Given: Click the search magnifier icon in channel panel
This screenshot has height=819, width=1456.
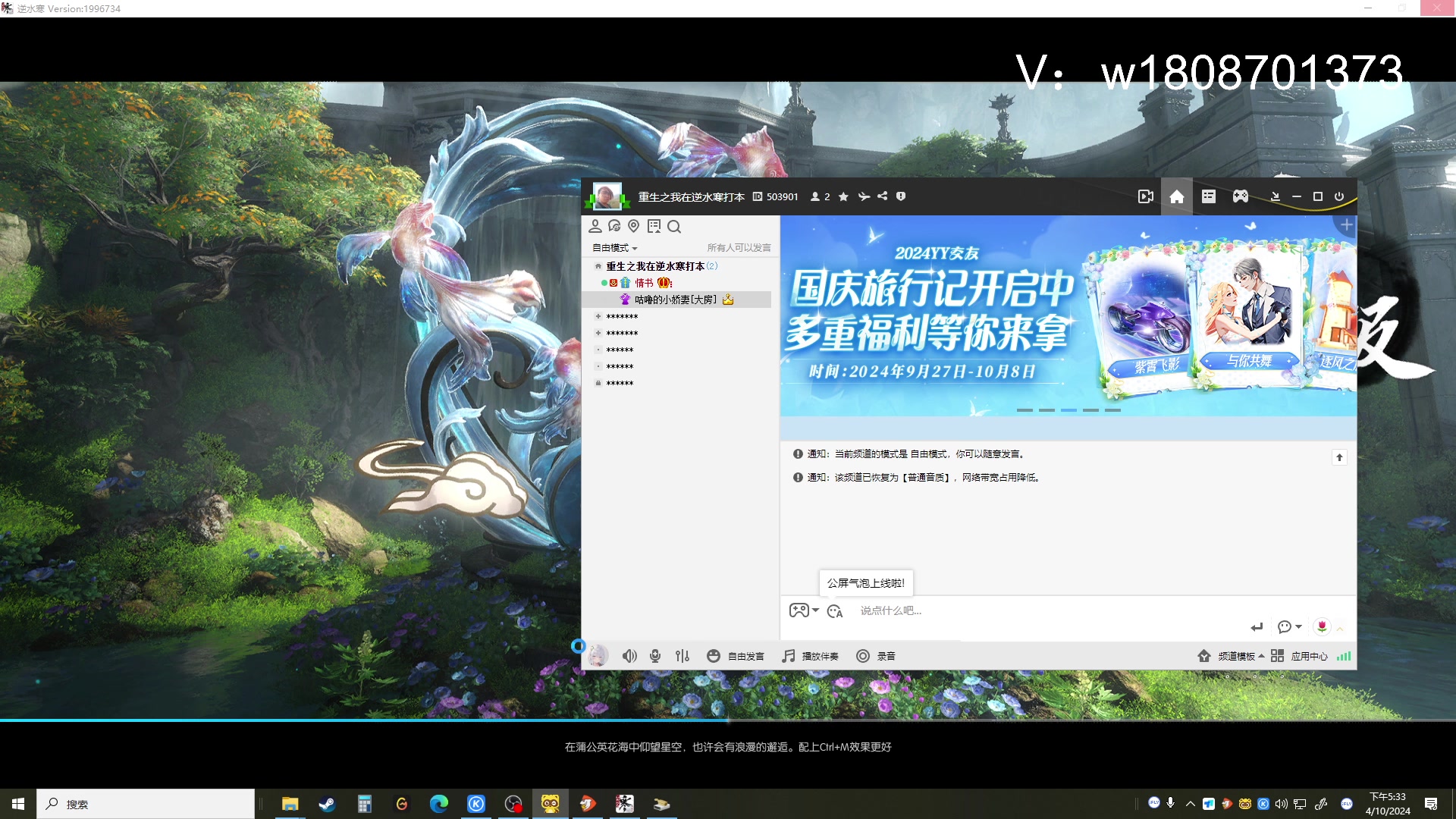Looking at the screenshot, I should pos(674,226).
